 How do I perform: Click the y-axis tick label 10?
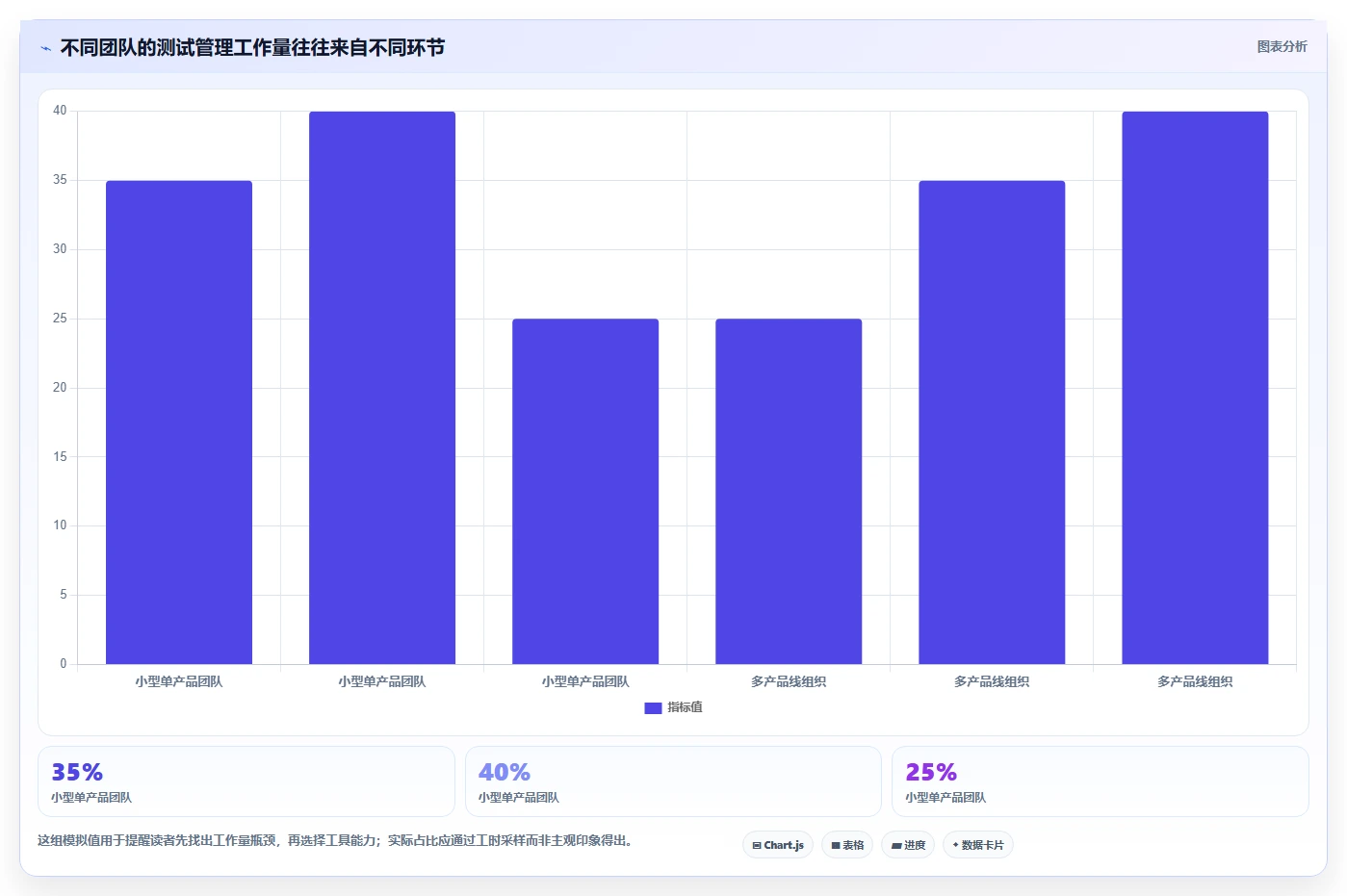click(60, 525)
